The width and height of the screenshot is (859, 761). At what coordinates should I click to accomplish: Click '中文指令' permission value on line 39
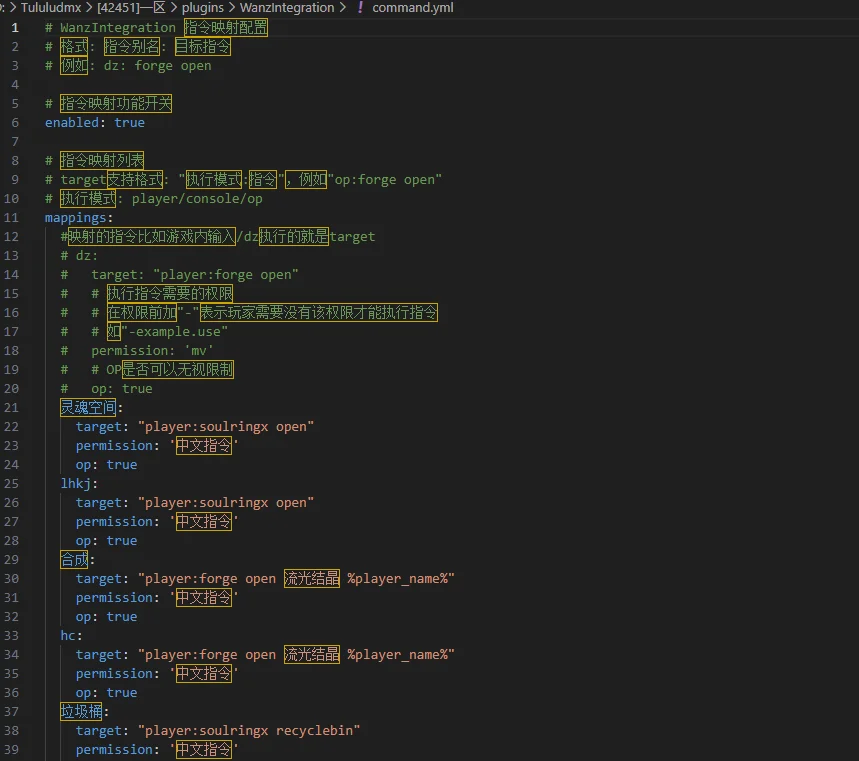pyautogui.click(x=203, y=749)
